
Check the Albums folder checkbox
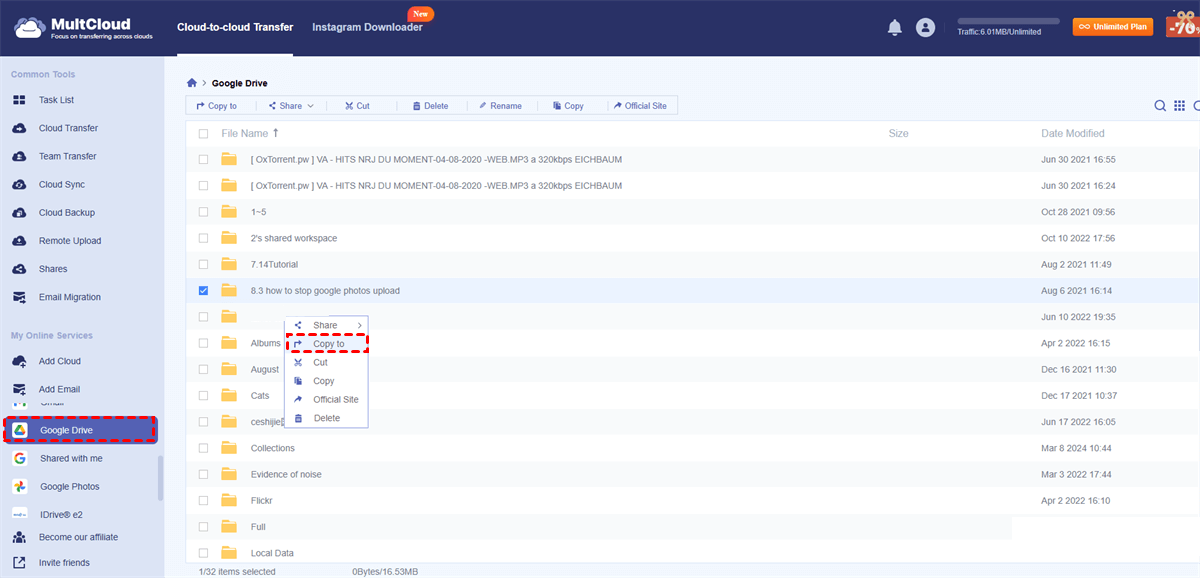(x=204, y=343)
